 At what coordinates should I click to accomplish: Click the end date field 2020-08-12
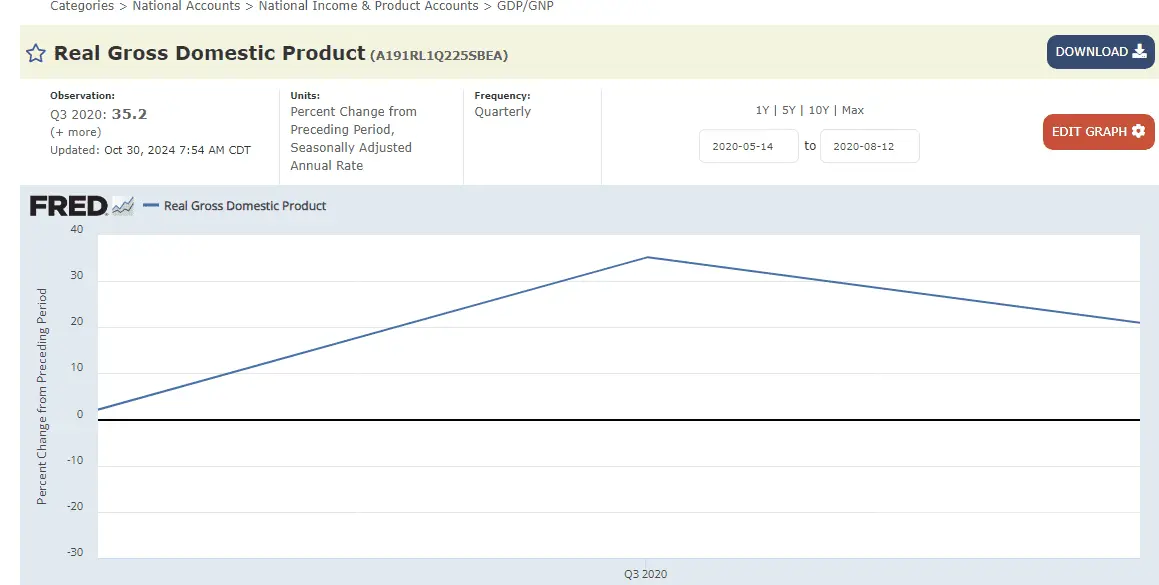(869, 146)
